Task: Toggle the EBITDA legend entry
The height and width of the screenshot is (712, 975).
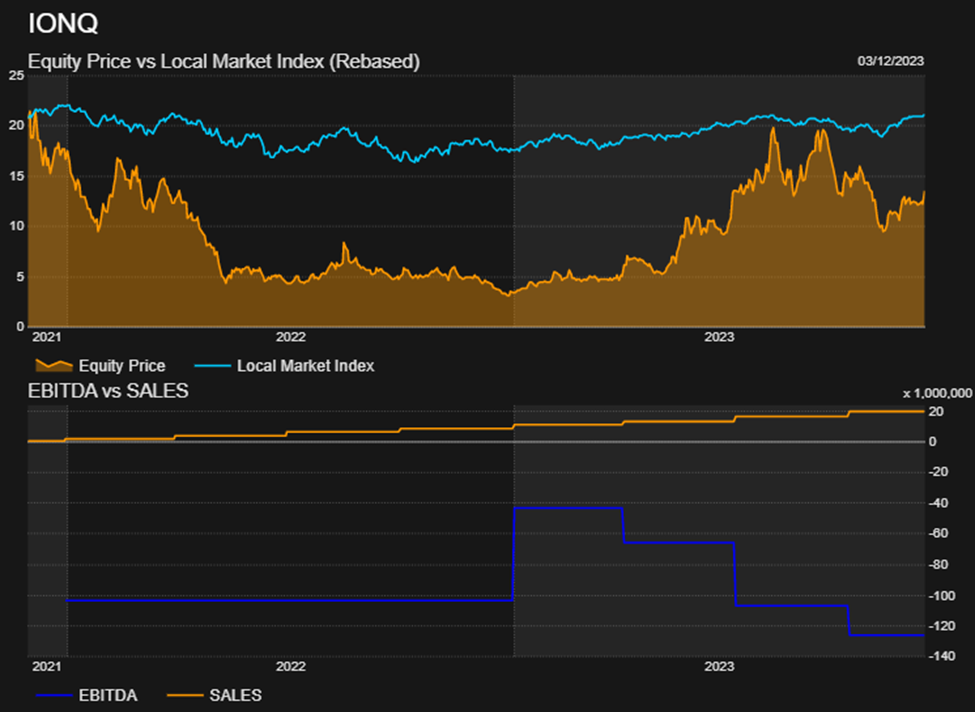Action: point(87,695)
